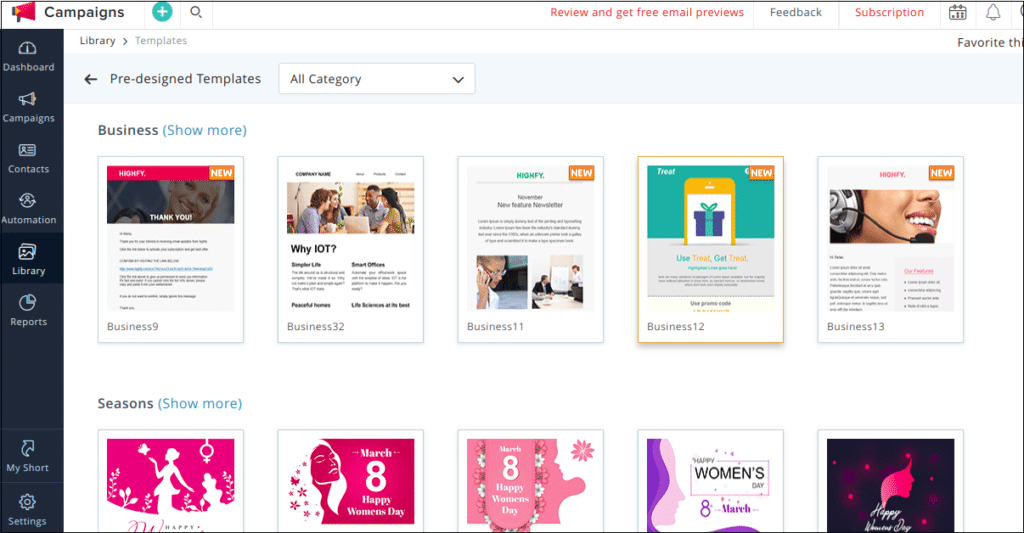Image resolution: width=1024 pixels, height=533 pixels.
Task: Click the Pre-designed Templates heading
Action: (x=185, y=79)
